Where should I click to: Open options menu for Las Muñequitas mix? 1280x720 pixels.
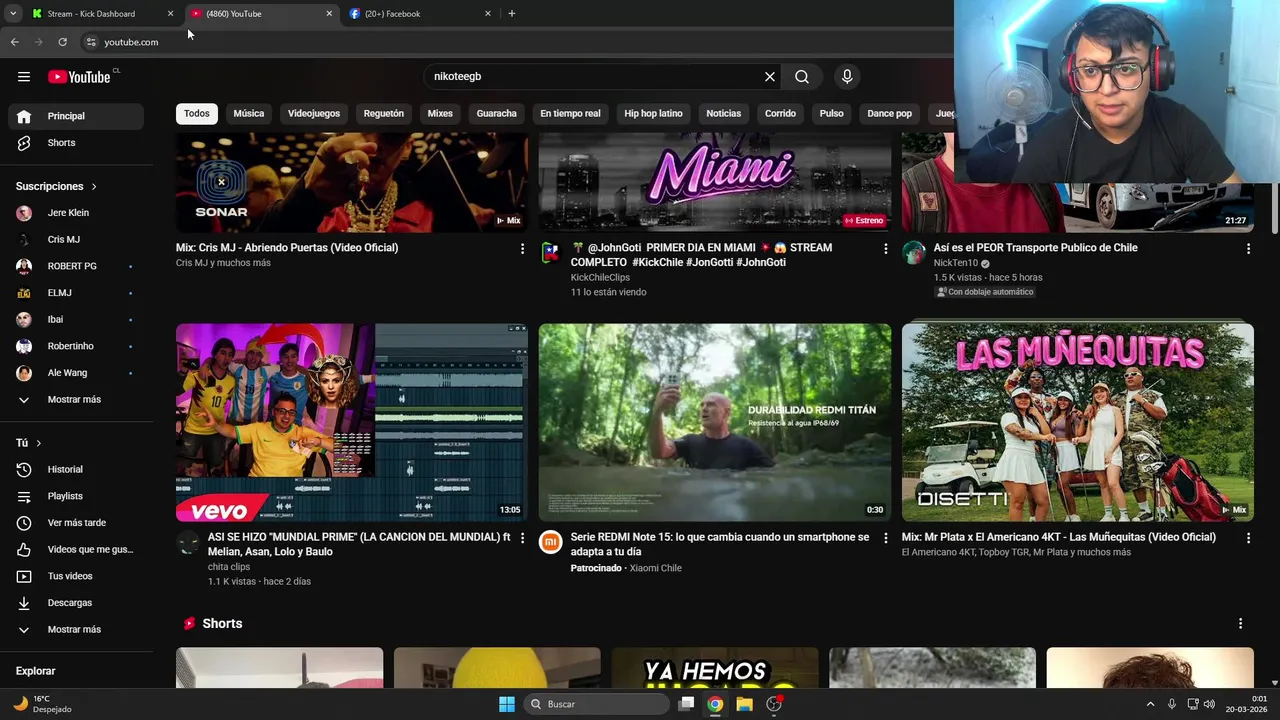pyautogui.click(x=1248, y=538)
